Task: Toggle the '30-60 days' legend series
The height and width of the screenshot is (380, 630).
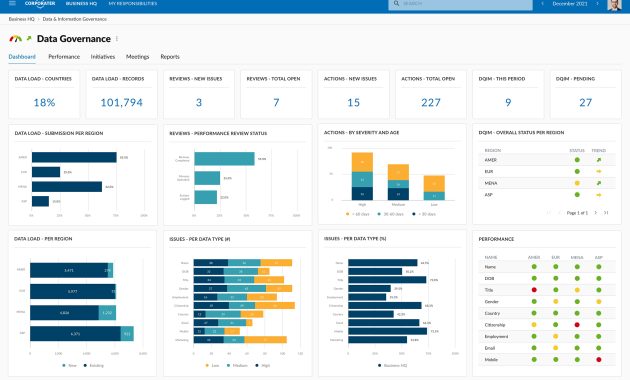Action: 391,214
